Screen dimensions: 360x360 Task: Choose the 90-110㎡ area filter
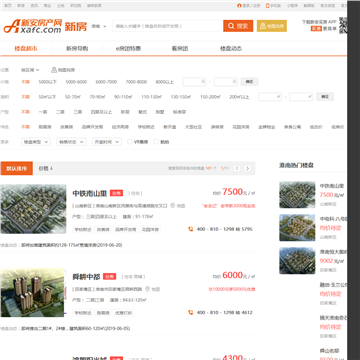[123, 97]
